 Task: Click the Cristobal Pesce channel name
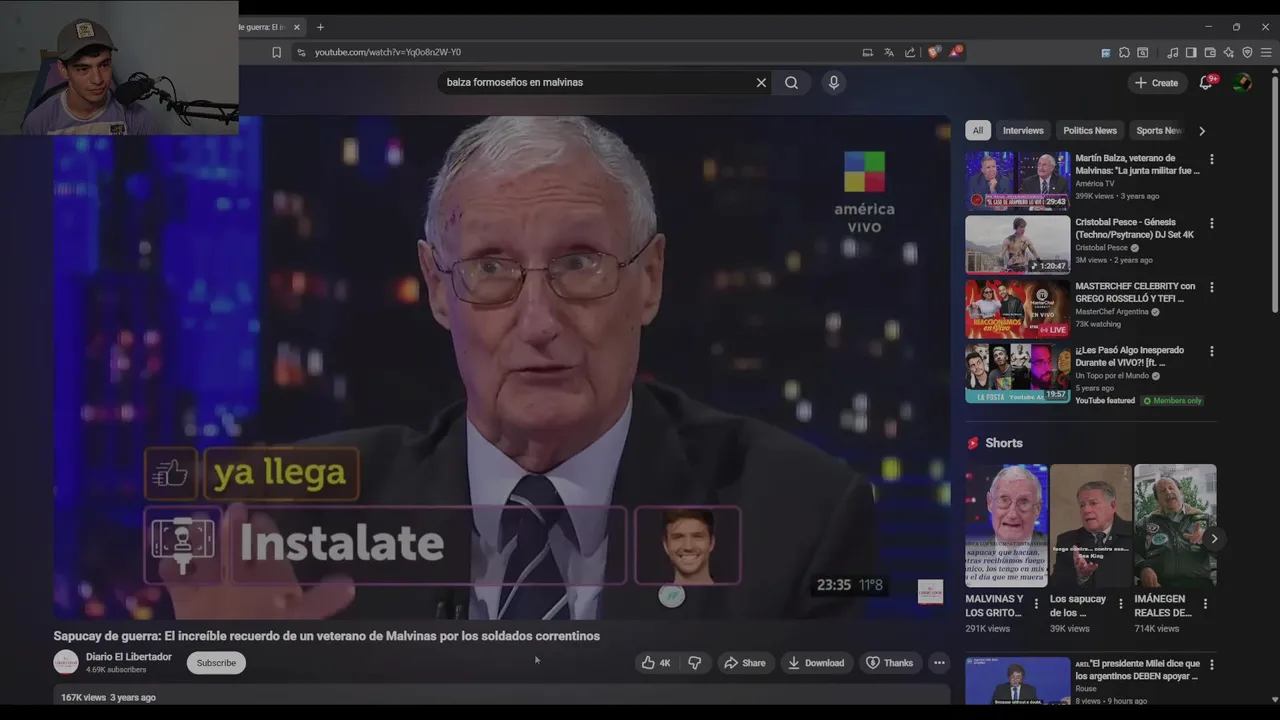pos(1101,248)
